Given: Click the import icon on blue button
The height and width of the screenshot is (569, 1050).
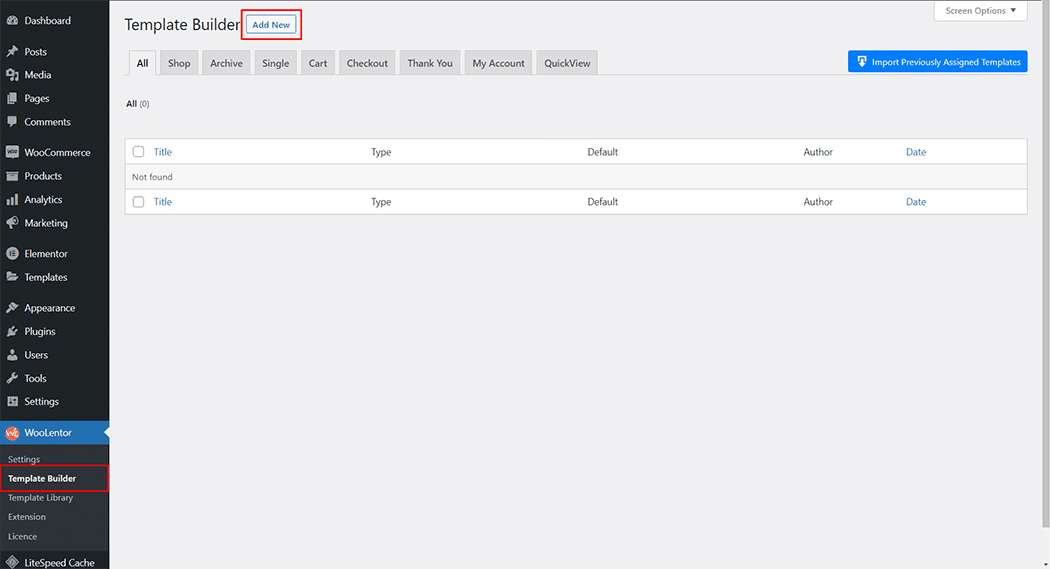Looking at the screenshot, I should click(x=862, y=62).
